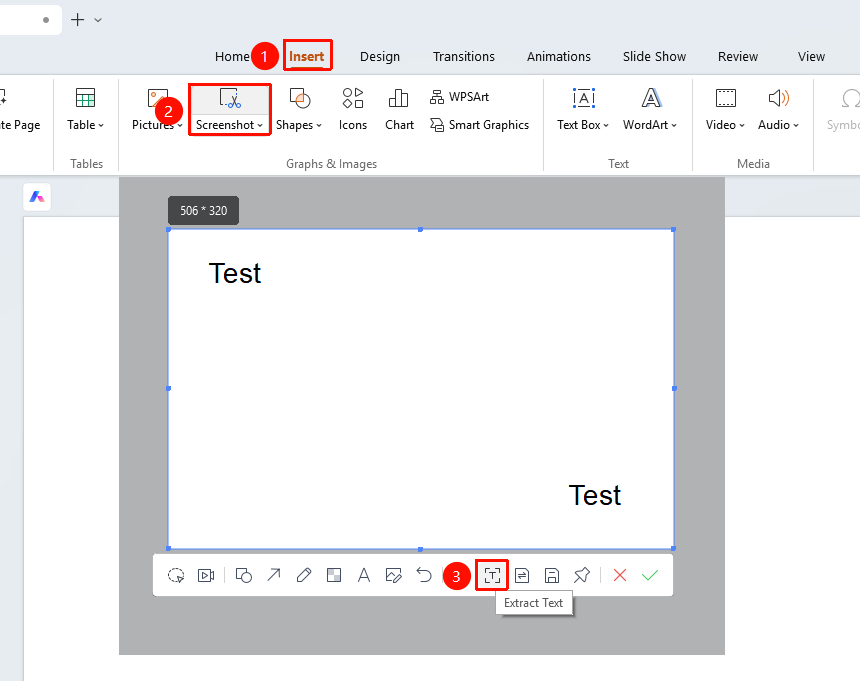Click Smart Graphics in the ribbon
860x681 pixels.
click(x=479, y=125)
